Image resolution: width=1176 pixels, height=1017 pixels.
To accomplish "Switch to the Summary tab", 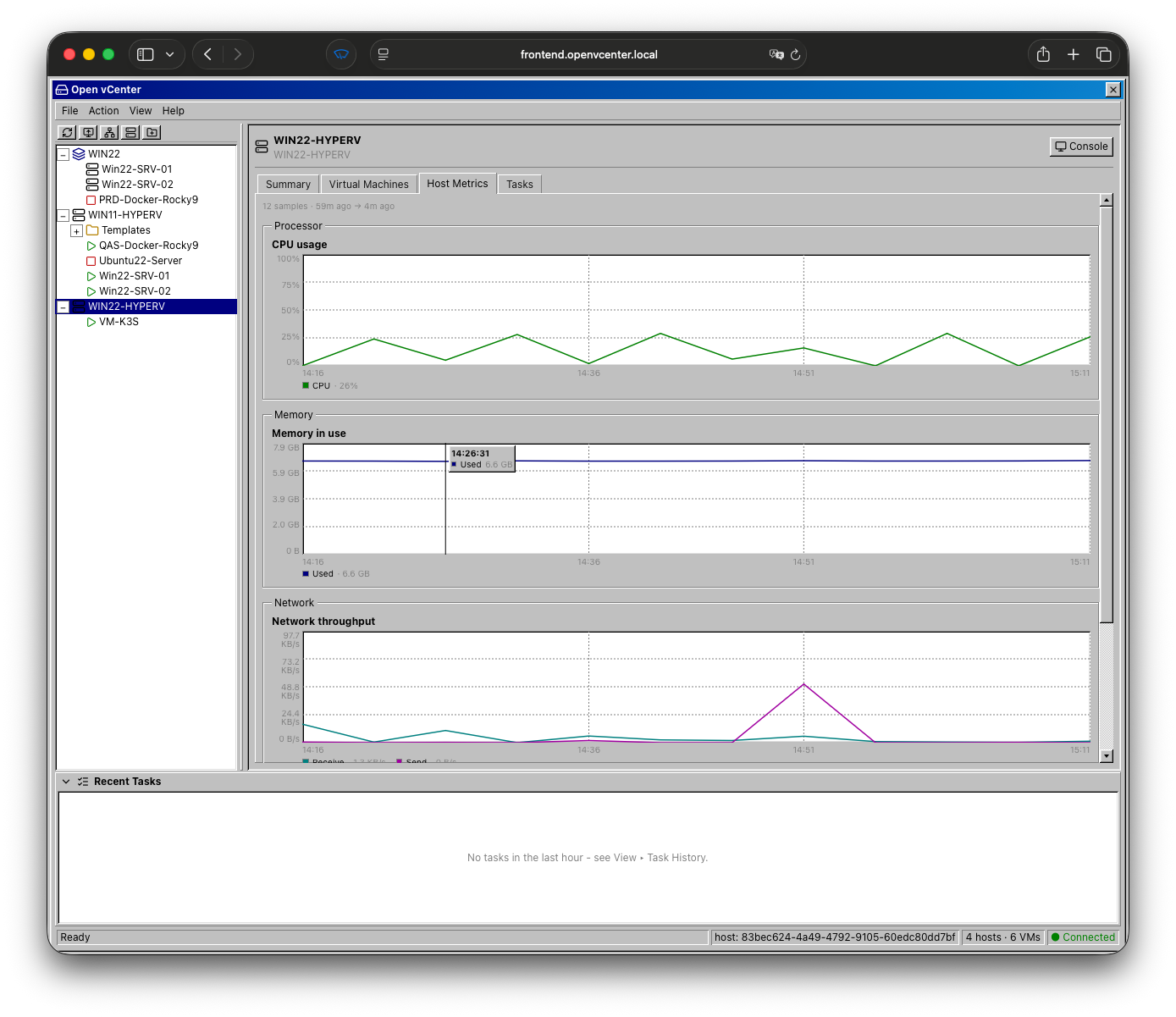I will [x=288, y=185].
